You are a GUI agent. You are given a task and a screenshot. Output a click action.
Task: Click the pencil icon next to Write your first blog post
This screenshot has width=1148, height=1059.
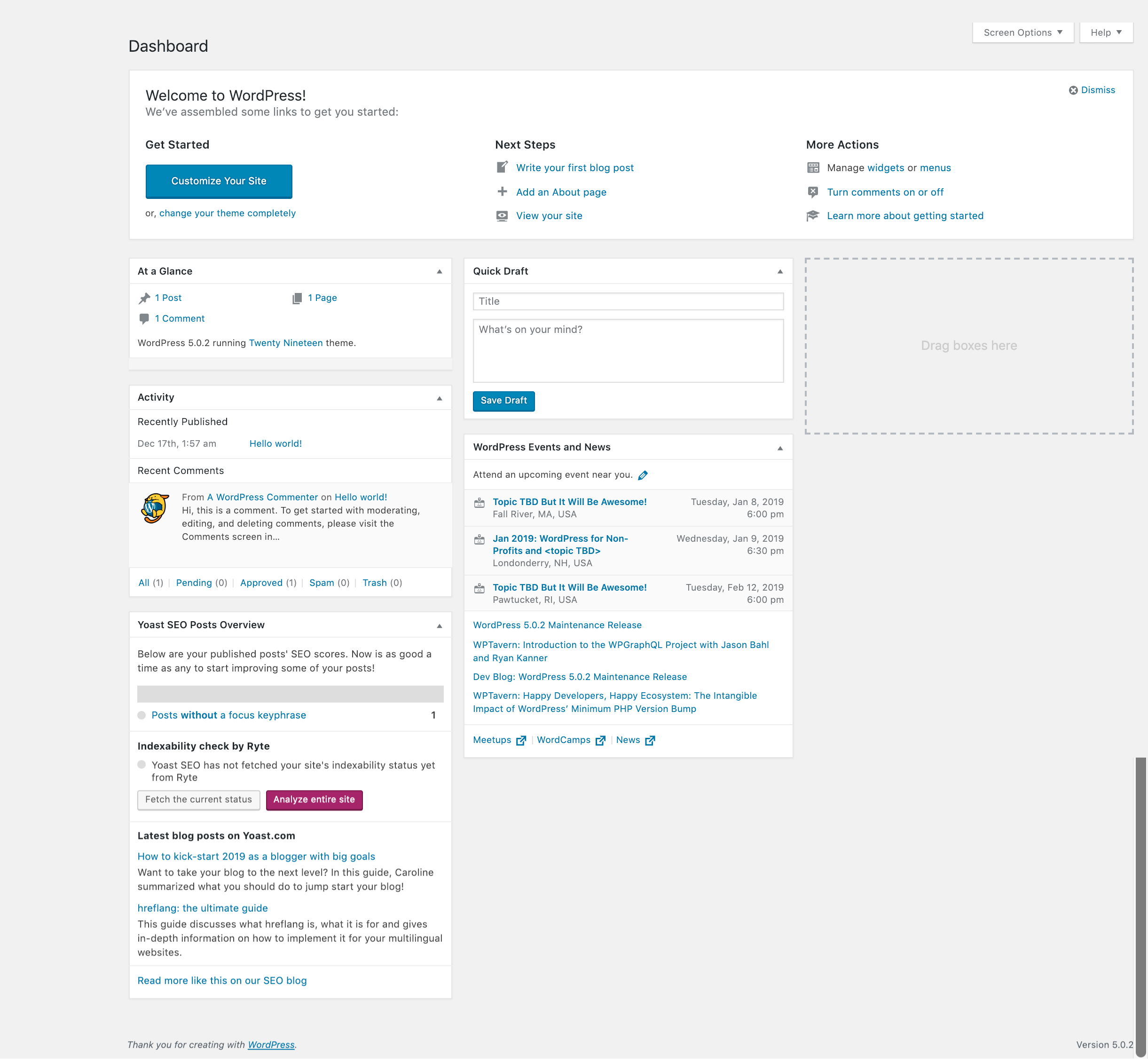tap(503, 167)
